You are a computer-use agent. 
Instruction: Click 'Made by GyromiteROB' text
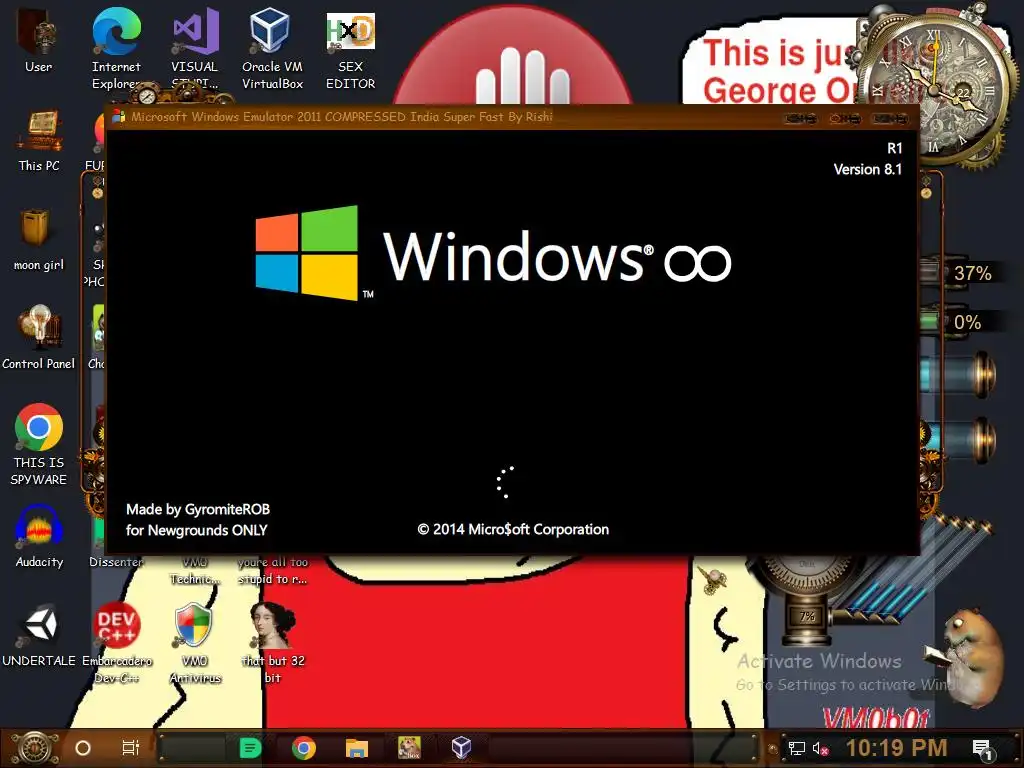[198, 509]
